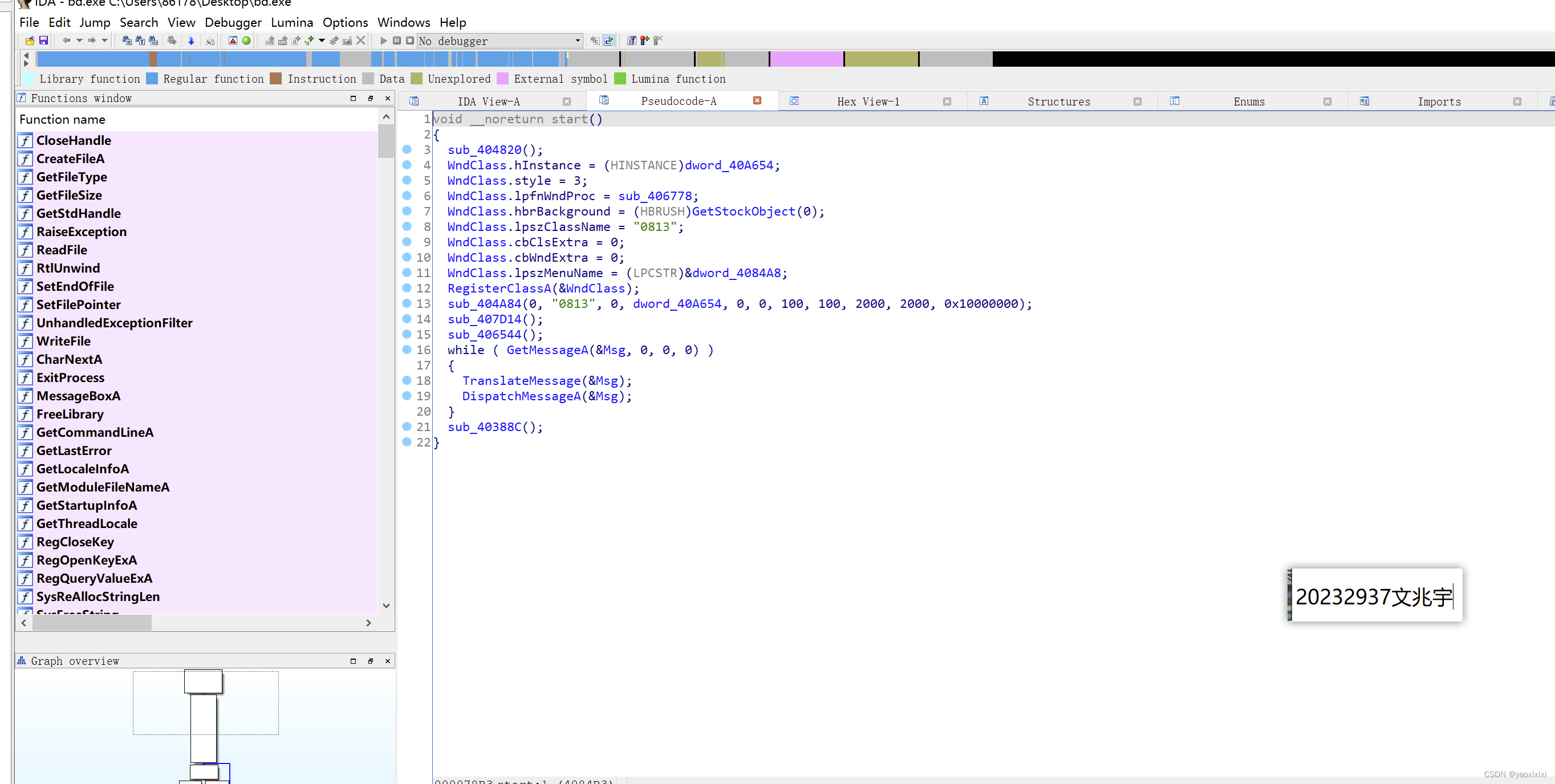Toggle breakpoint dot on line 21
Screen dimensions: 1555x784
coord(407,426)
